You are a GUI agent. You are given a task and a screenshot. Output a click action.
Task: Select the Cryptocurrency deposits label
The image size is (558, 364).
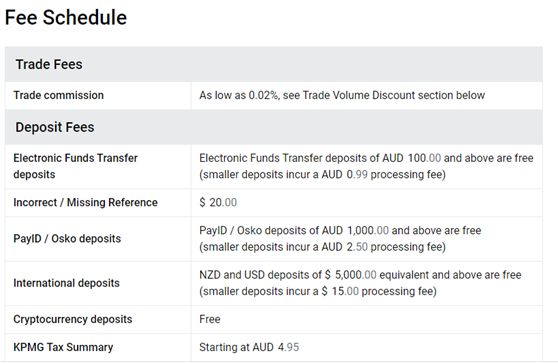point(73,320)
